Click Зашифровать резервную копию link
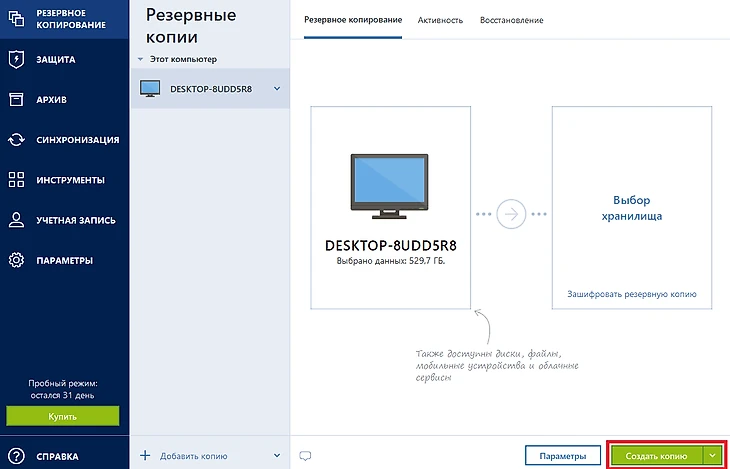730x469 pixels. [632, 294]
